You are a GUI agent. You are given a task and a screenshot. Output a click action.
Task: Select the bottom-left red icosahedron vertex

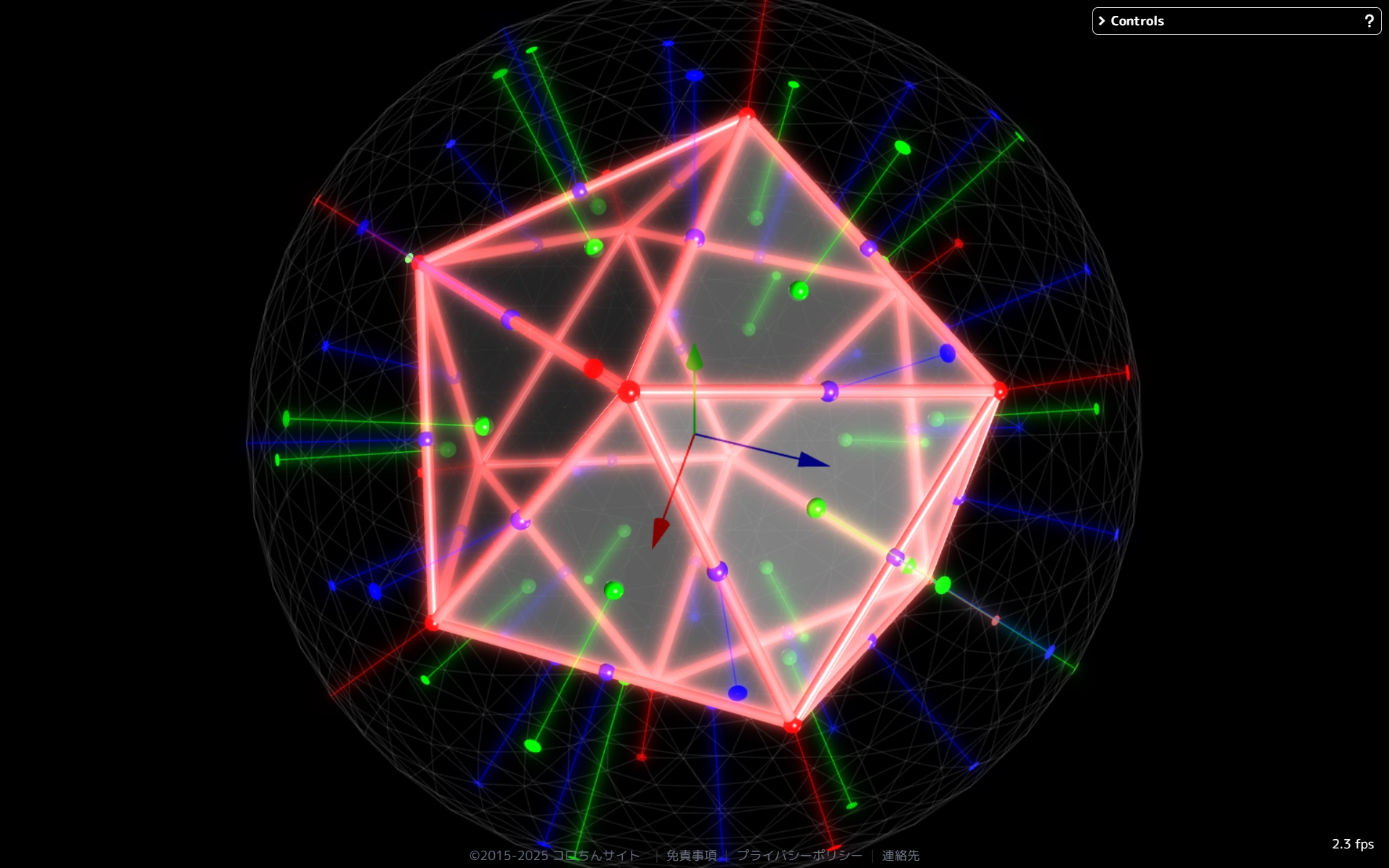tap(432, 622)
